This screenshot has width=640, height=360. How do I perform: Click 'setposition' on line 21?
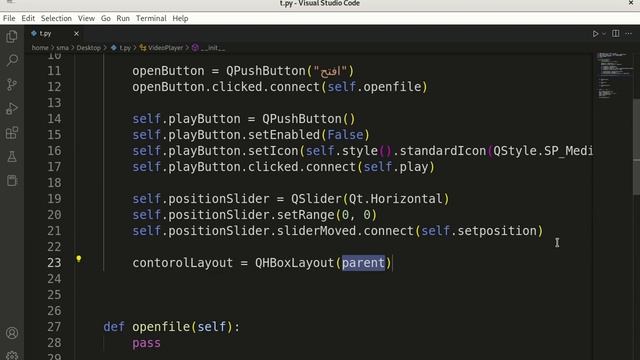tap(497, 231)
